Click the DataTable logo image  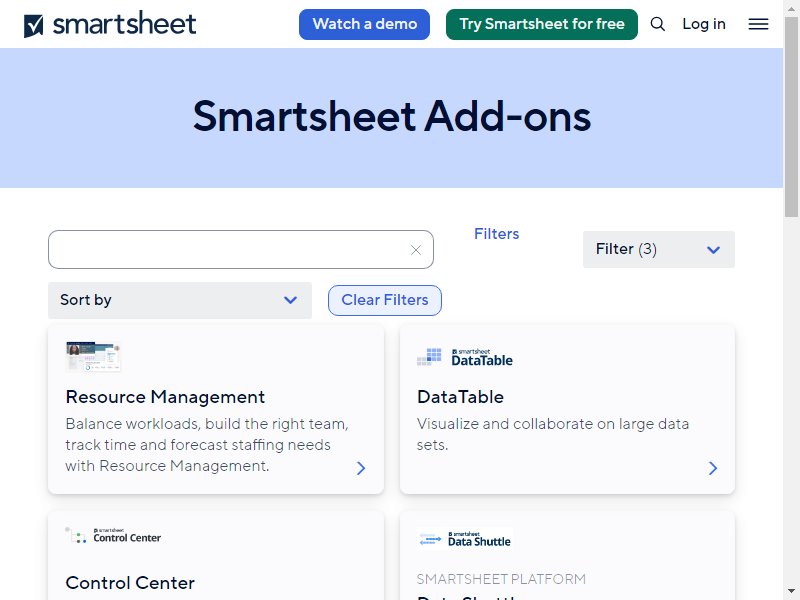click(465, 357)
